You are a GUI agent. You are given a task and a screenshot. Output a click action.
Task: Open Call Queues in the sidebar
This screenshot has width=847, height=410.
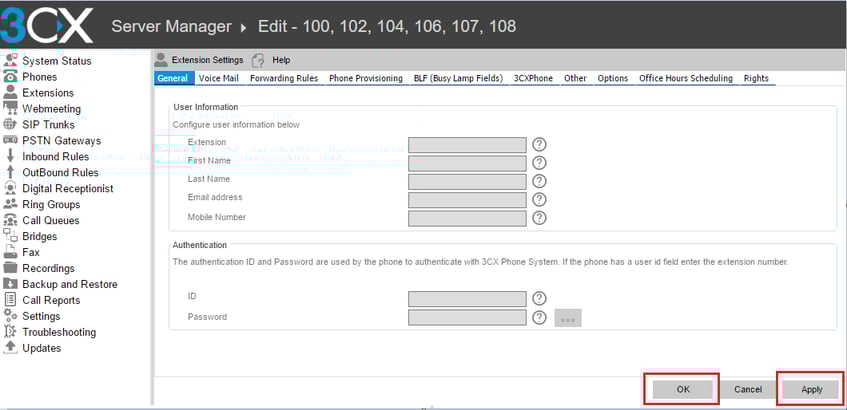click(x=51, y=220)
